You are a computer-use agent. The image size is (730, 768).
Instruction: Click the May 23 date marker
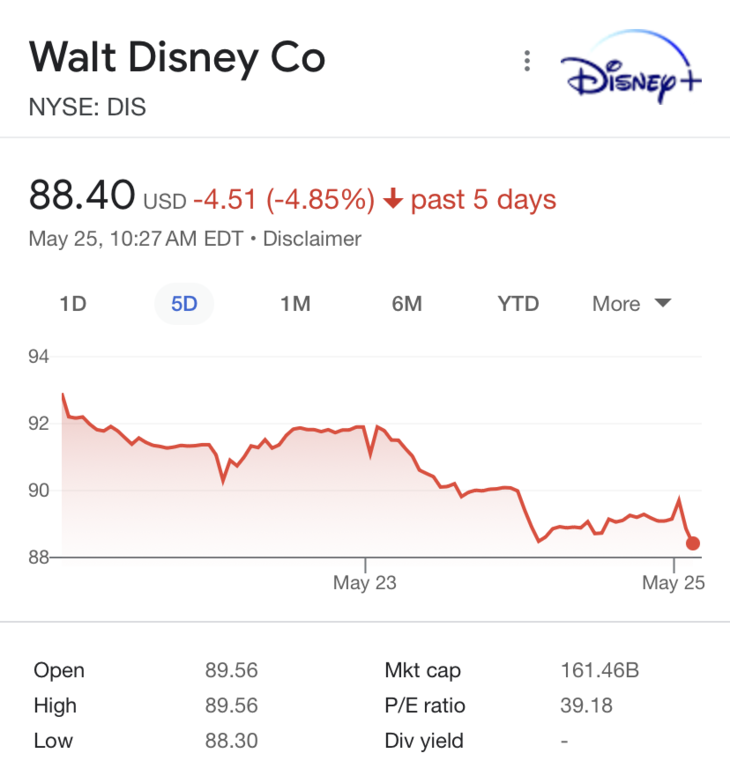pyautogui.click(x=364, y=583)
